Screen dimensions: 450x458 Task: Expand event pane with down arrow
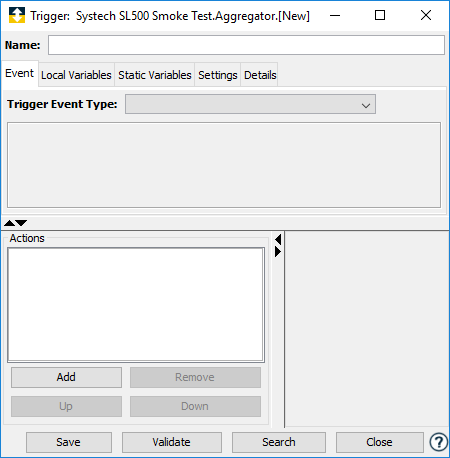pos(21,223)
